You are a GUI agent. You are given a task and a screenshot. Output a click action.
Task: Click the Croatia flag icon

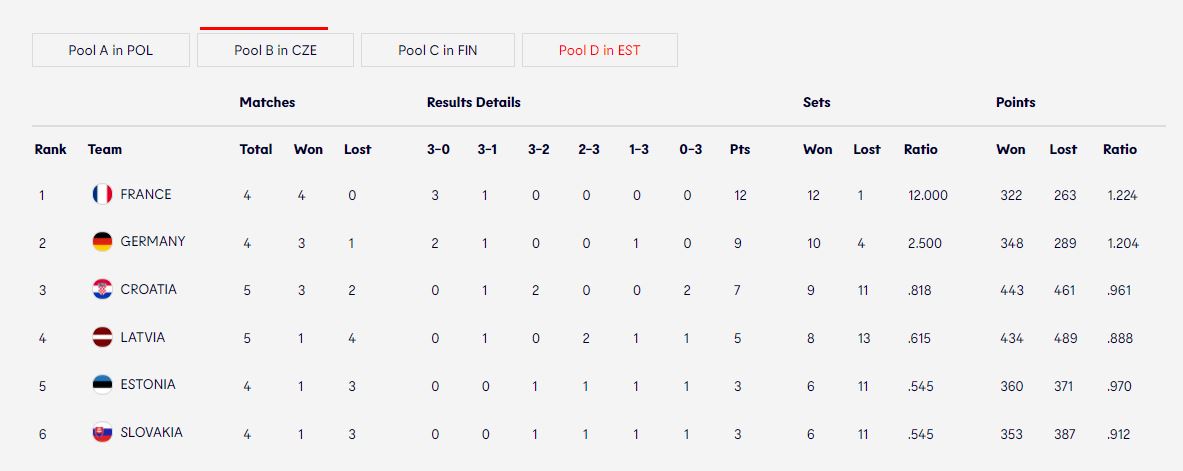click(x=103, y=290)
